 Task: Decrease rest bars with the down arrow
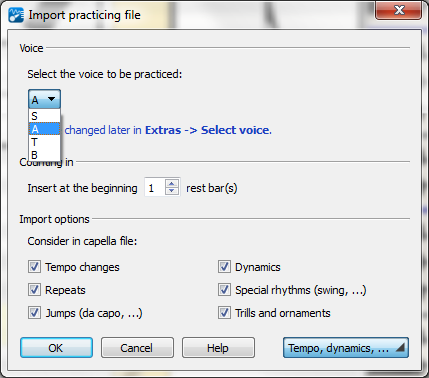pos(172,191)
